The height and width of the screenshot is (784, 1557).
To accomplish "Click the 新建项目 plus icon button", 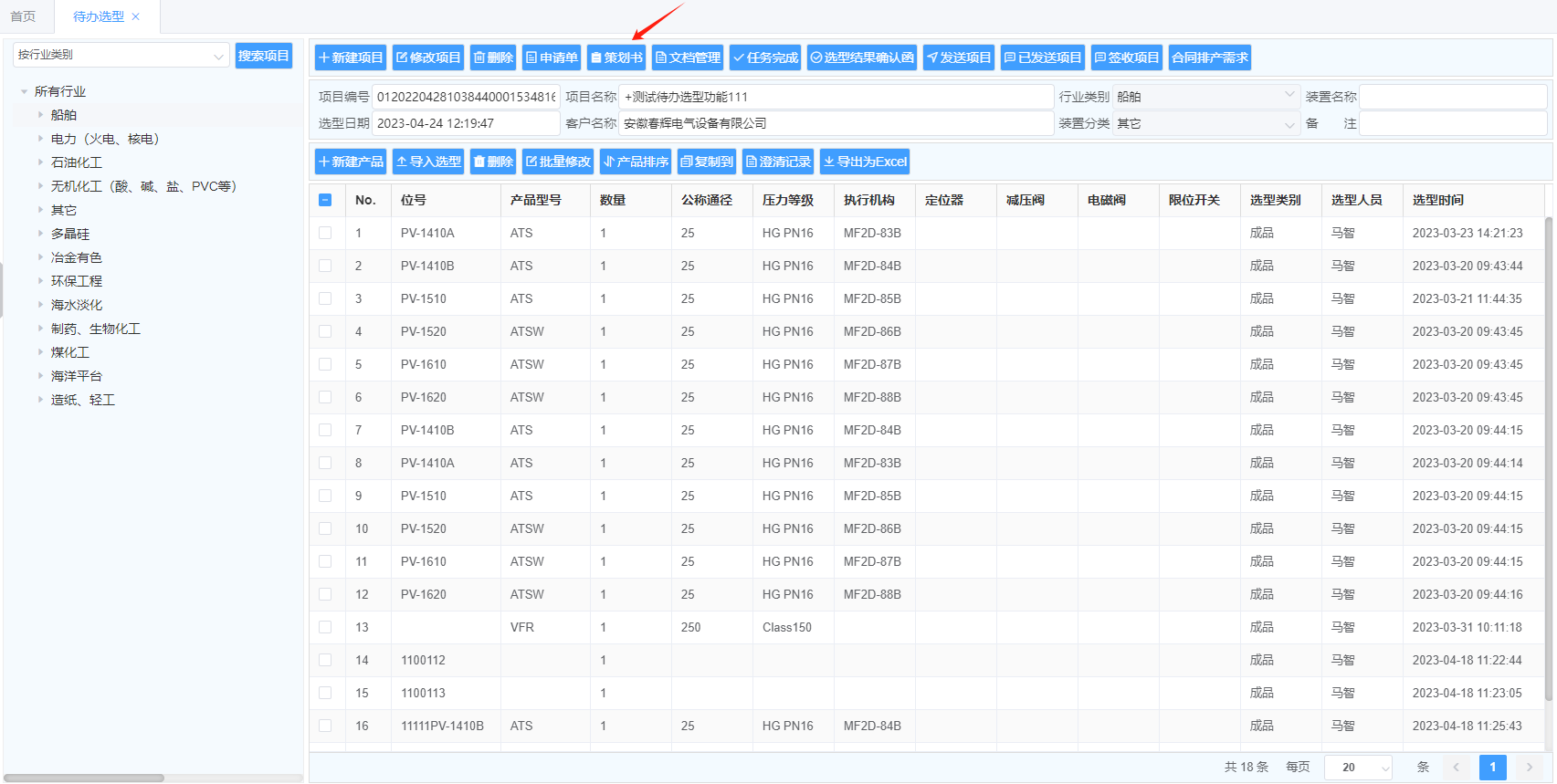I will 351,57.
